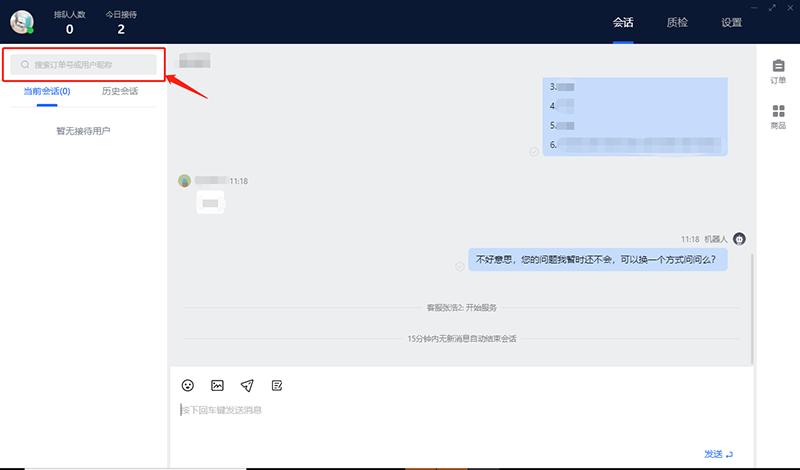The width and height of the screenshot is (800, 470).
Task: Click the paper plane transfer icon
Action: [x=247, y=385]
